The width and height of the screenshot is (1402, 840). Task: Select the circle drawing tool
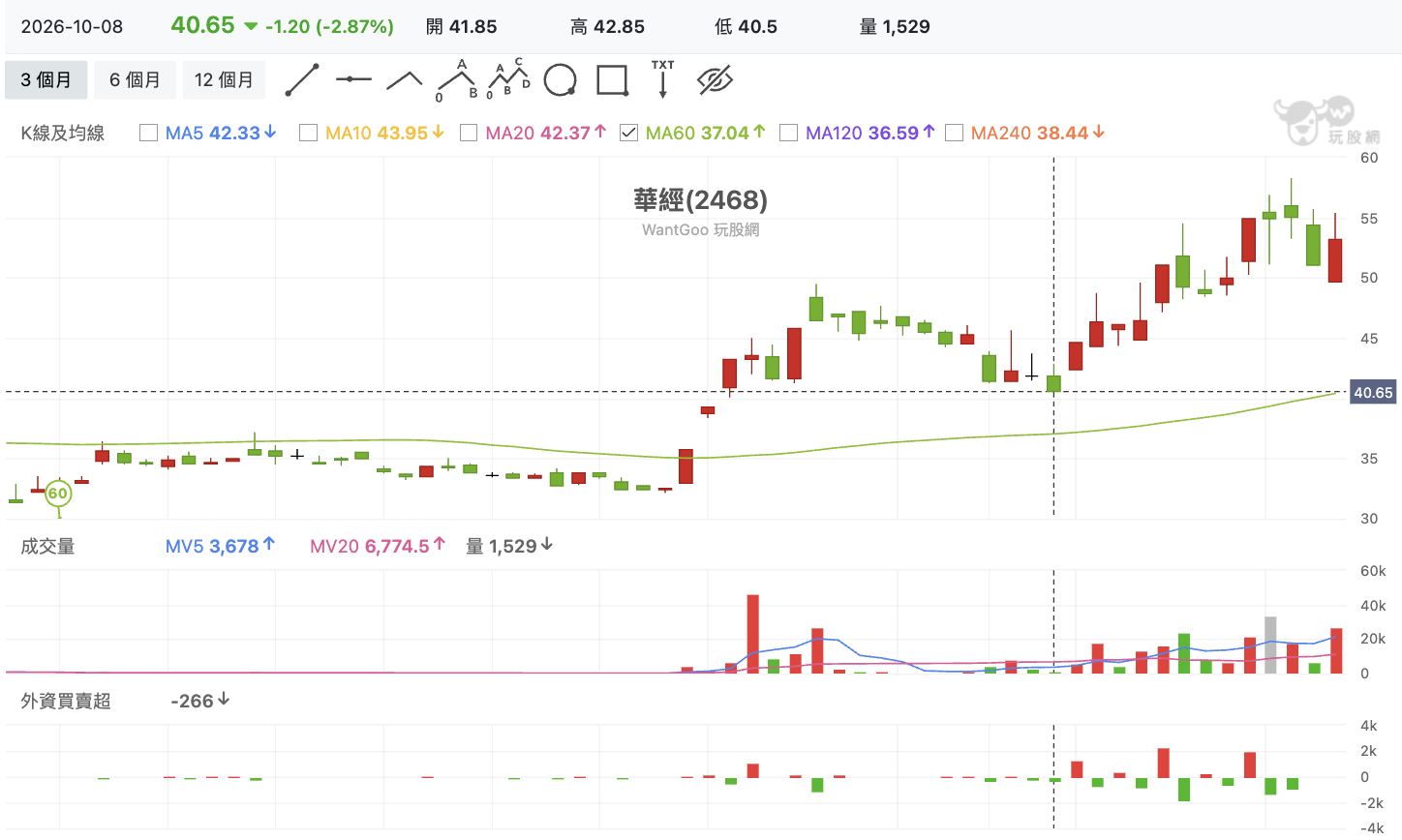[x=560, y=80]
